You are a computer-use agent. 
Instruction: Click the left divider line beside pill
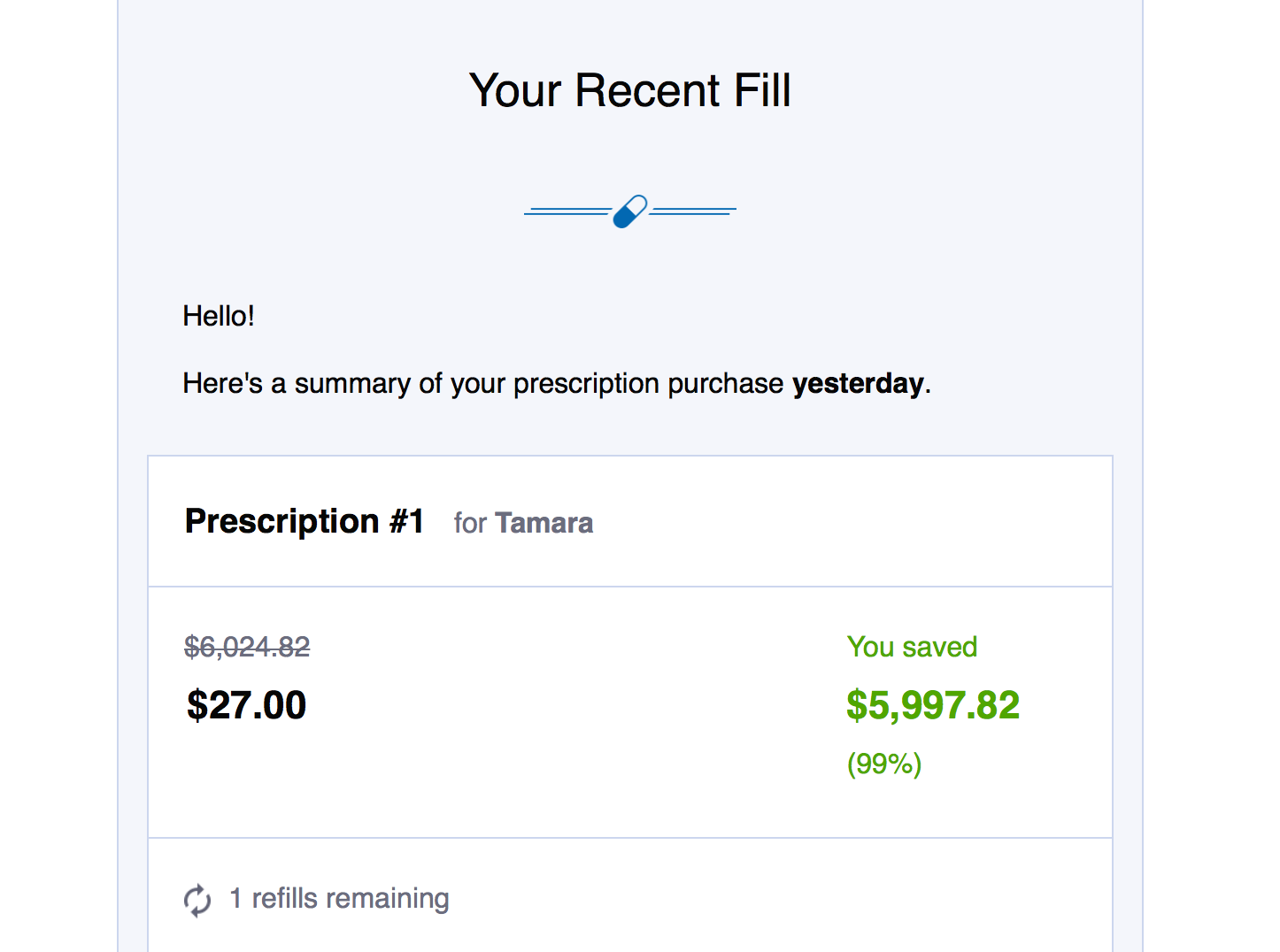click(567, 211)
